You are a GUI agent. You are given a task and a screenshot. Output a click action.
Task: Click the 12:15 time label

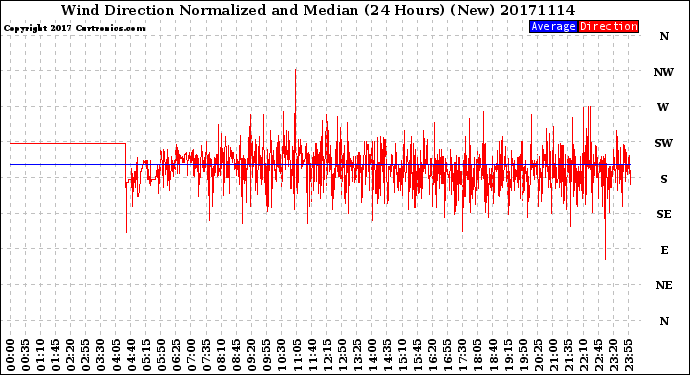327,355
